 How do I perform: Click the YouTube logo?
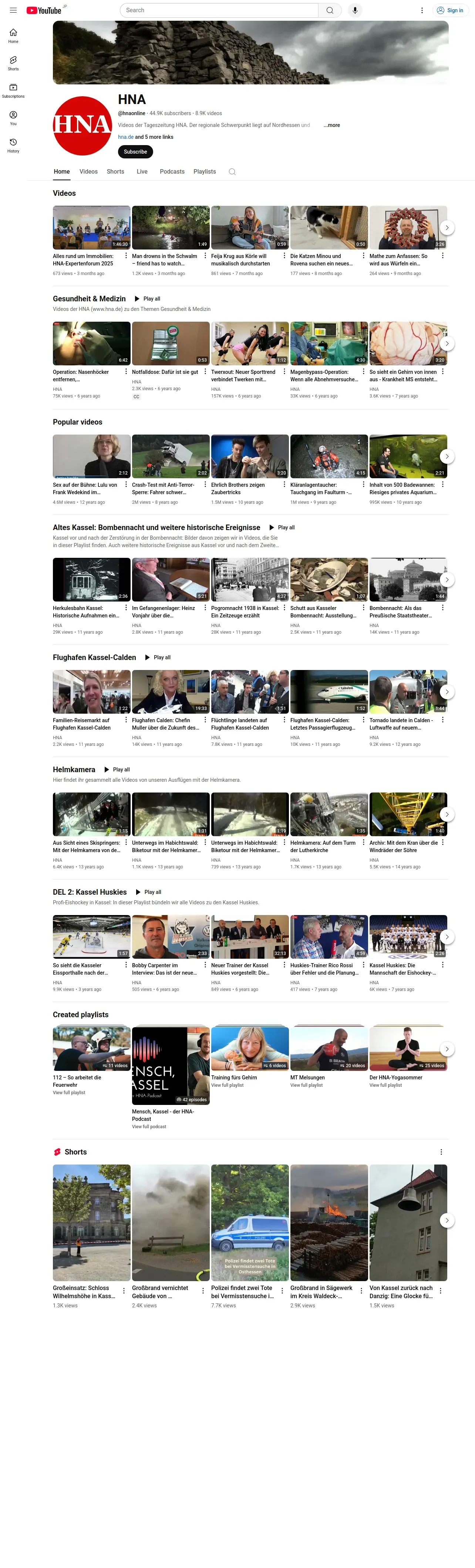pyautogui.click(x=44, y=10)
